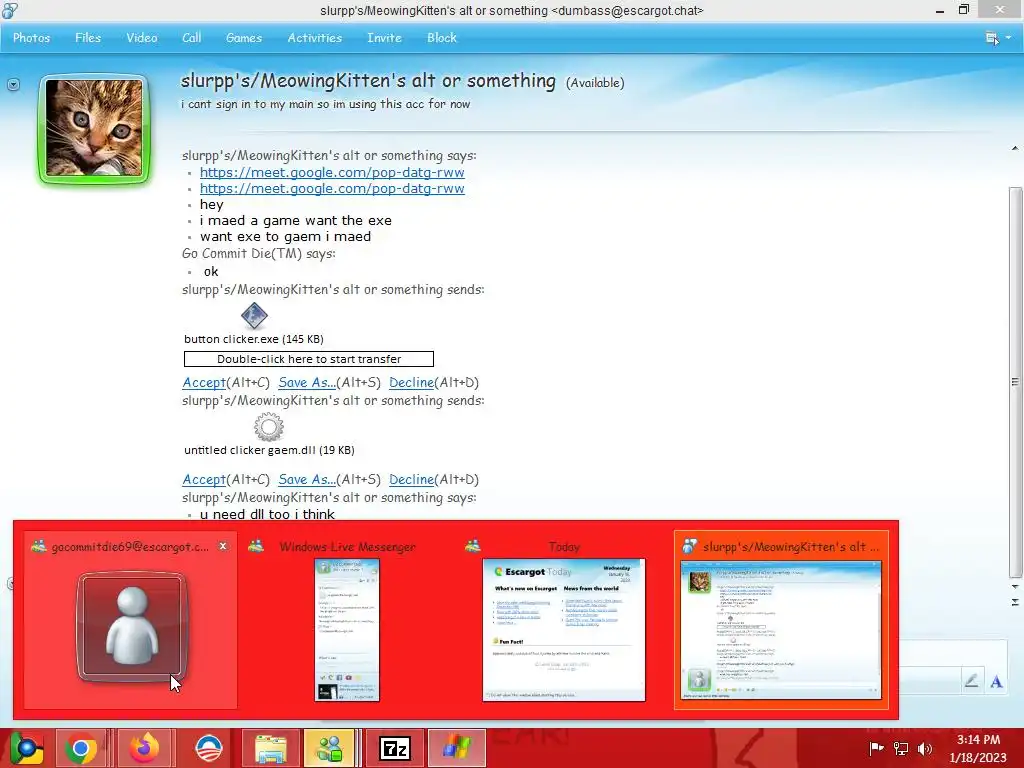Viewport: 1024px width, 768px height.
Task: Click the conversation scrollbar thumb
Action: pyautogui.click(x=1015, y=382)
